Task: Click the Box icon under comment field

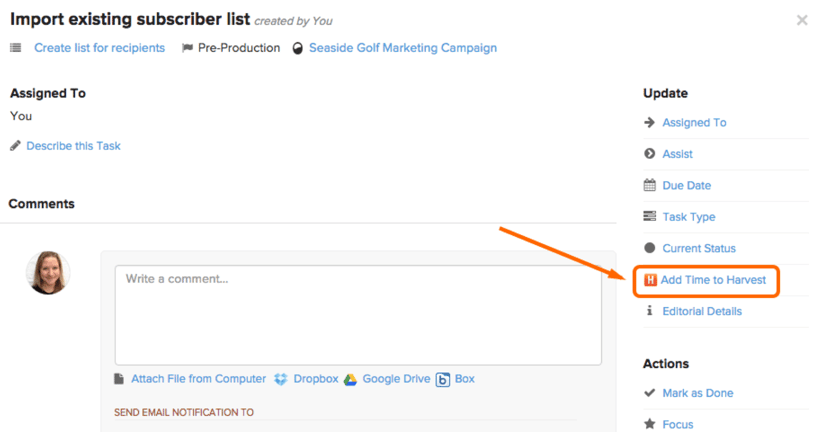Action: [443, 379]
